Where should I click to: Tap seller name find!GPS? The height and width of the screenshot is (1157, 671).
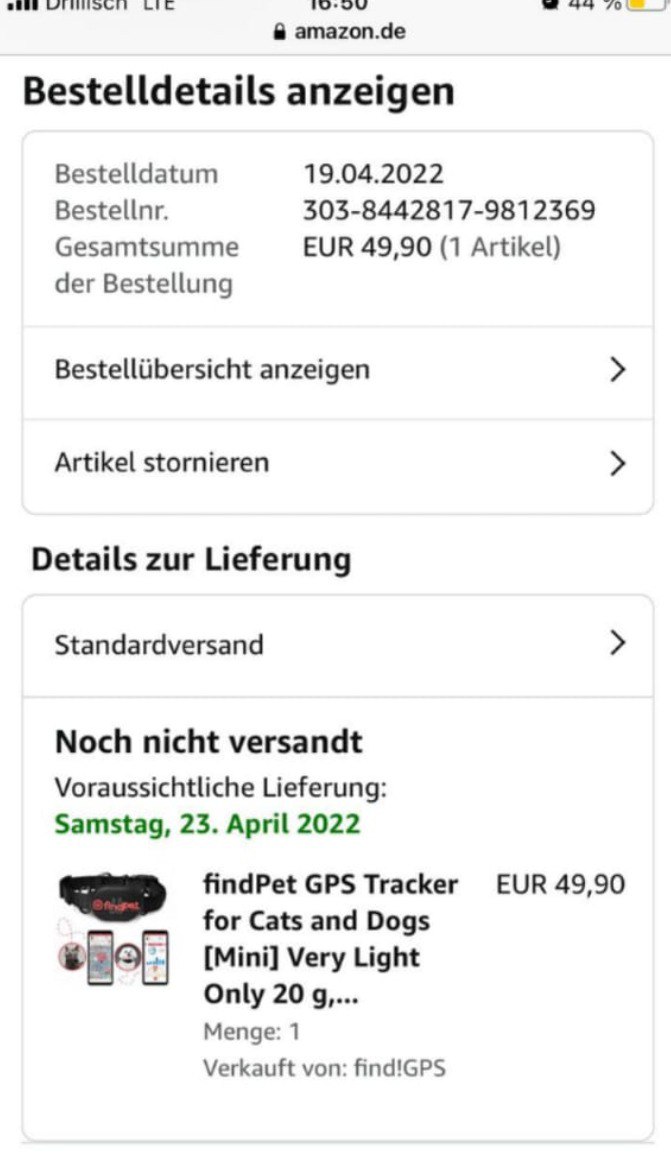[399, 1068]
